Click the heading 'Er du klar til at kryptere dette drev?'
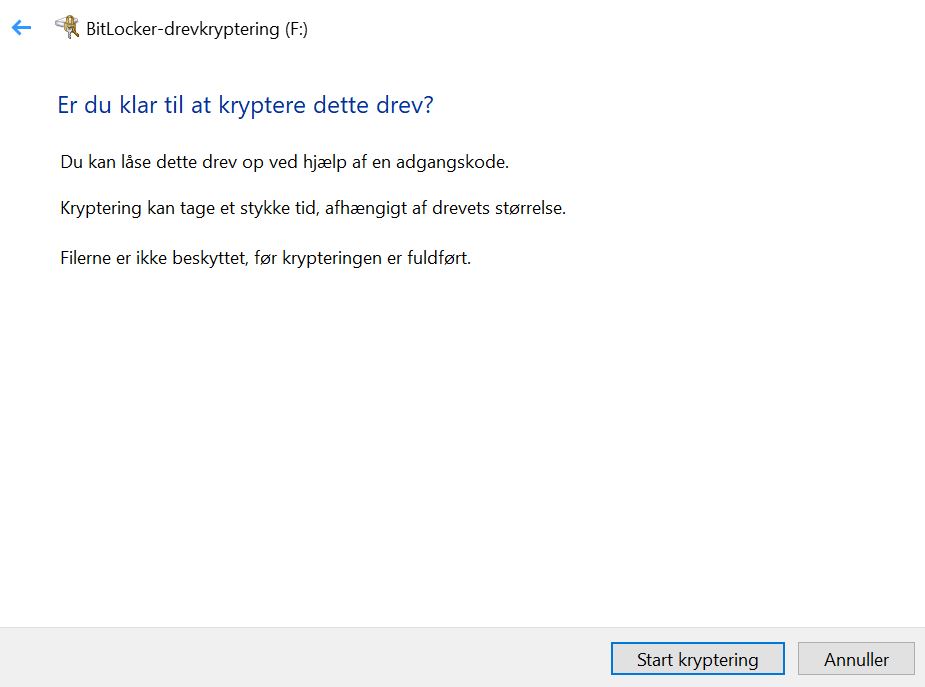Image resolution: width=925 pixels, height=687 pixels. coord(246,104)
